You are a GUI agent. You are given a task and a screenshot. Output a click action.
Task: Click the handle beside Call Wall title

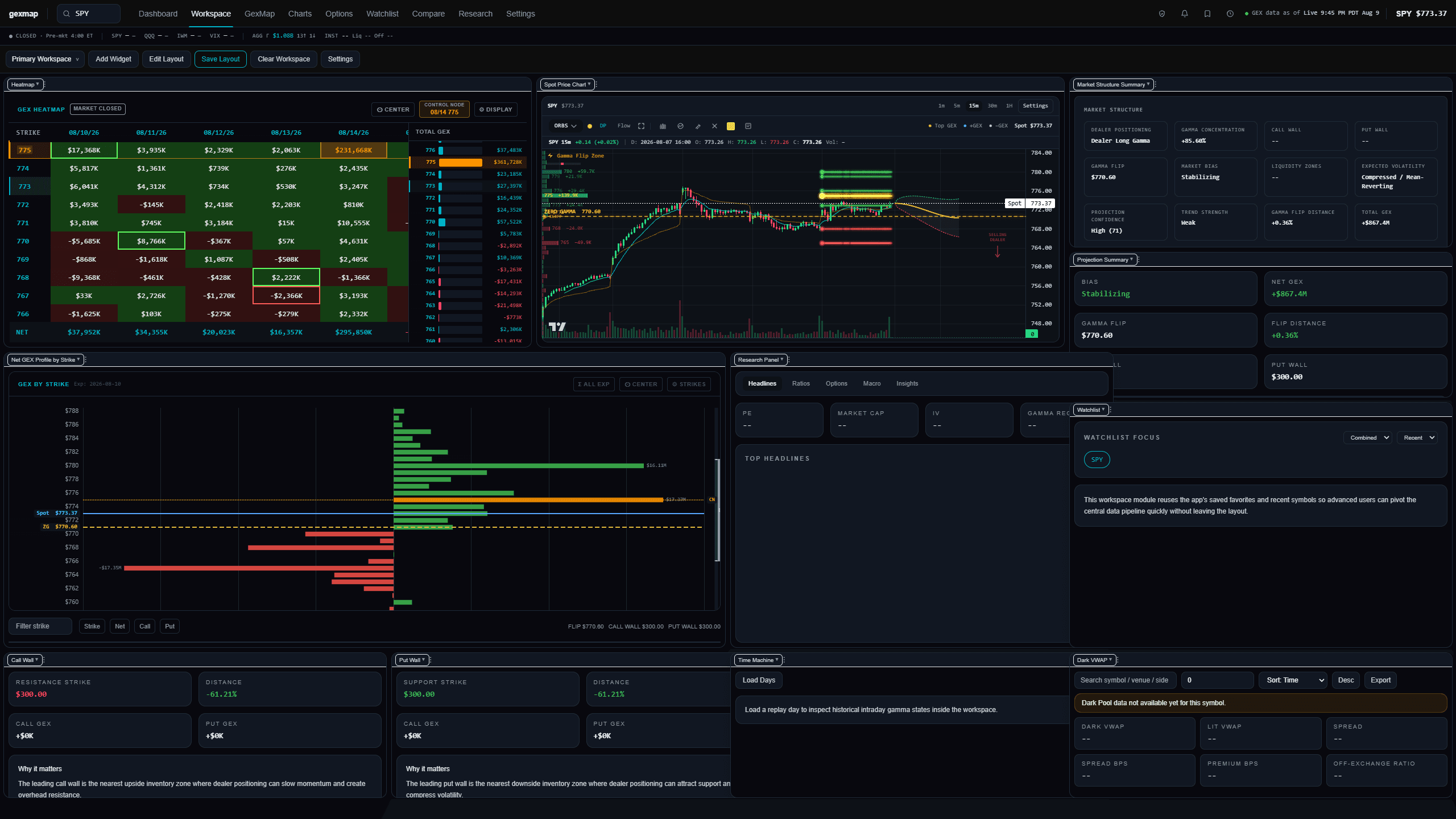pyautogui.click(x=44, y=660)
